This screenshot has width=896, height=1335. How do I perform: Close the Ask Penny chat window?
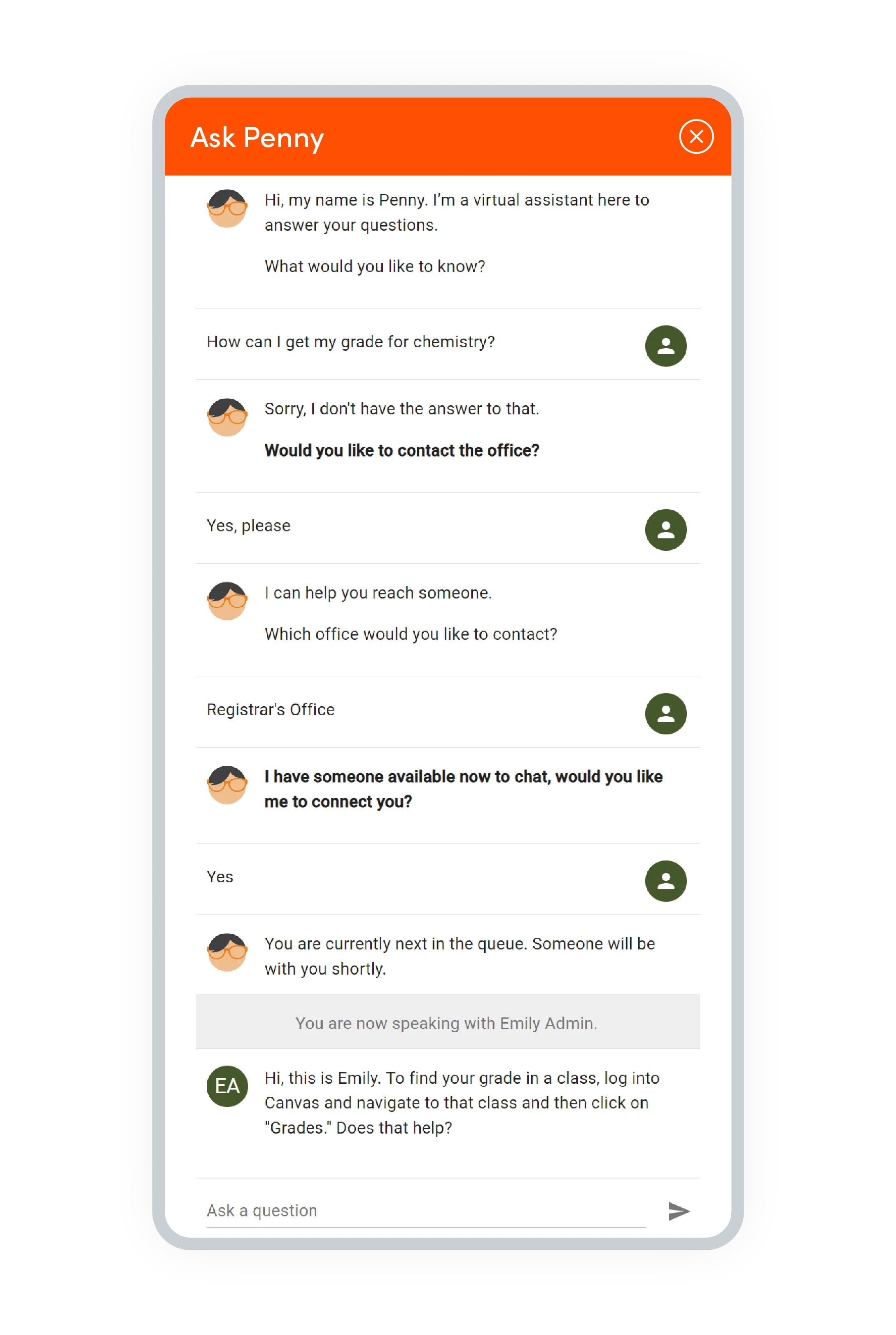pyautogui.click(x=695, y=137)
